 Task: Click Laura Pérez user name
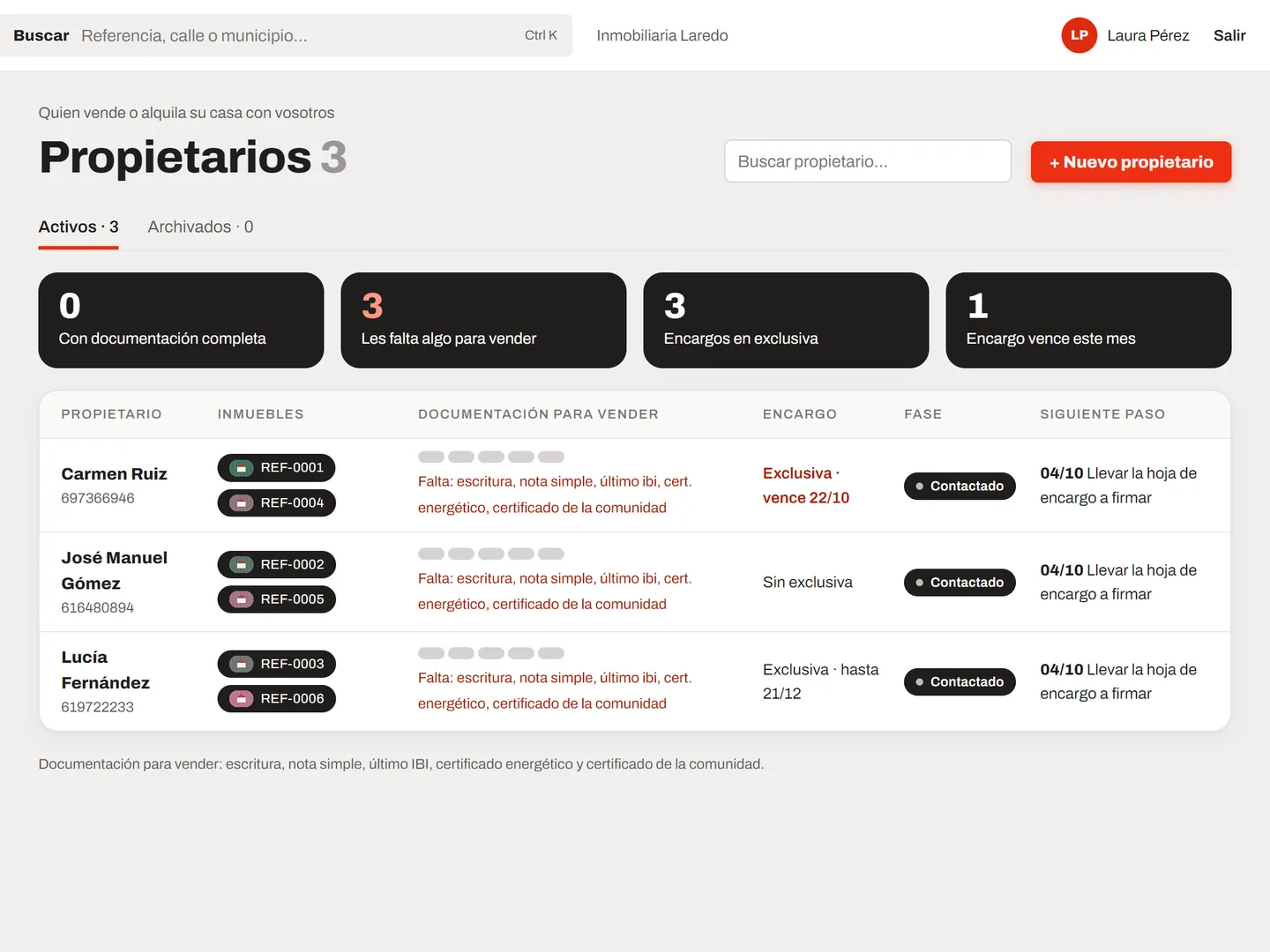tap(1148, 35)
